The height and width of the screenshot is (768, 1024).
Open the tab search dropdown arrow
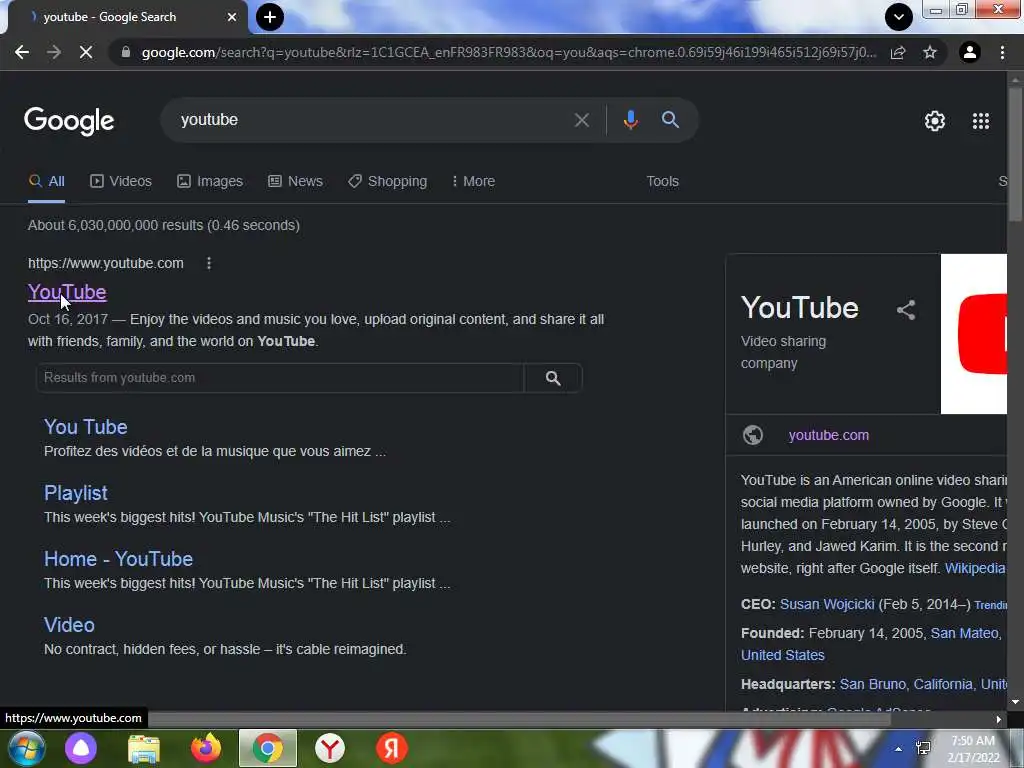(x=899, y=17)
